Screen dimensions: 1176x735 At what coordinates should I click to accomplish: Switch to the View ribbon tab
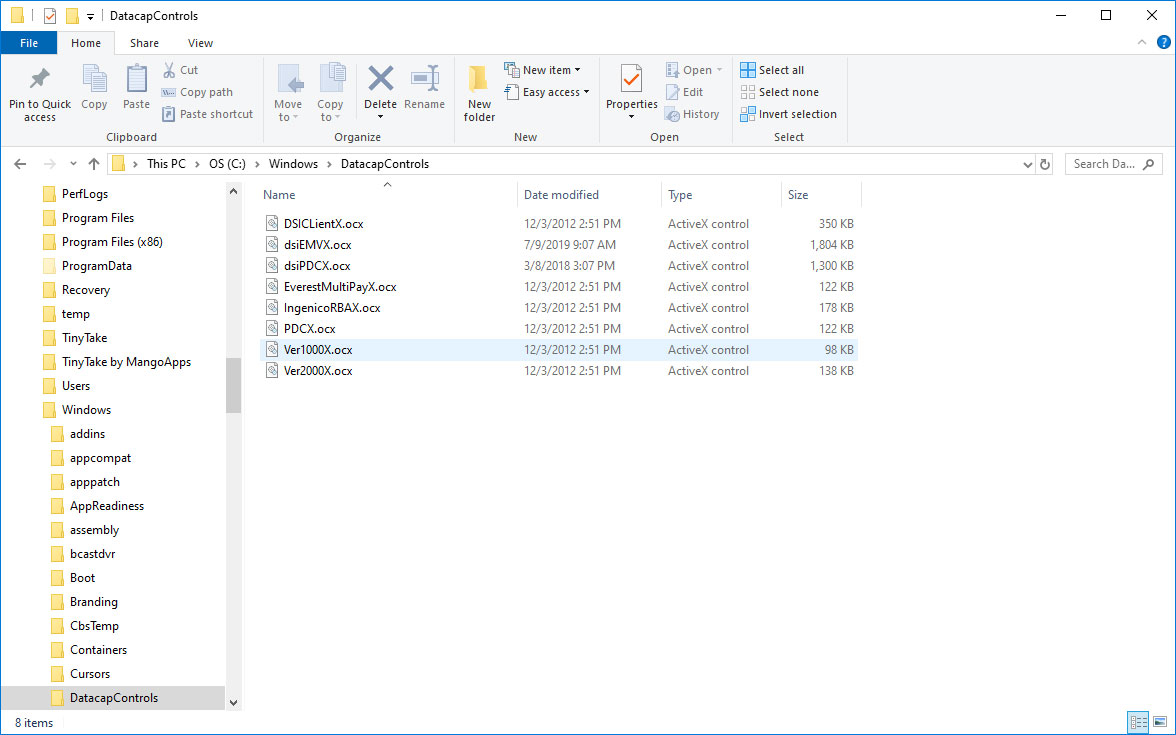tap(200, 43)
